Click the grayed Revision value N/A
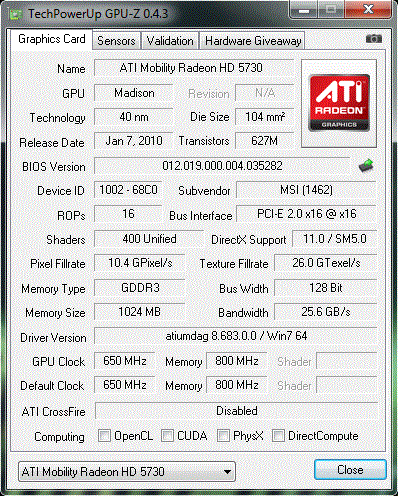 (x=265, y=93)
